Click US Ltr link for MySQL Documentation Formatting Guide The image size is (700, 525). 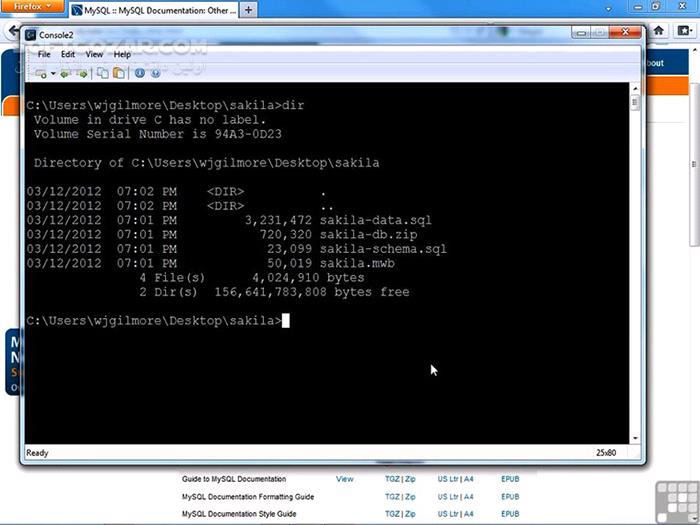click(x=448, y=497)
